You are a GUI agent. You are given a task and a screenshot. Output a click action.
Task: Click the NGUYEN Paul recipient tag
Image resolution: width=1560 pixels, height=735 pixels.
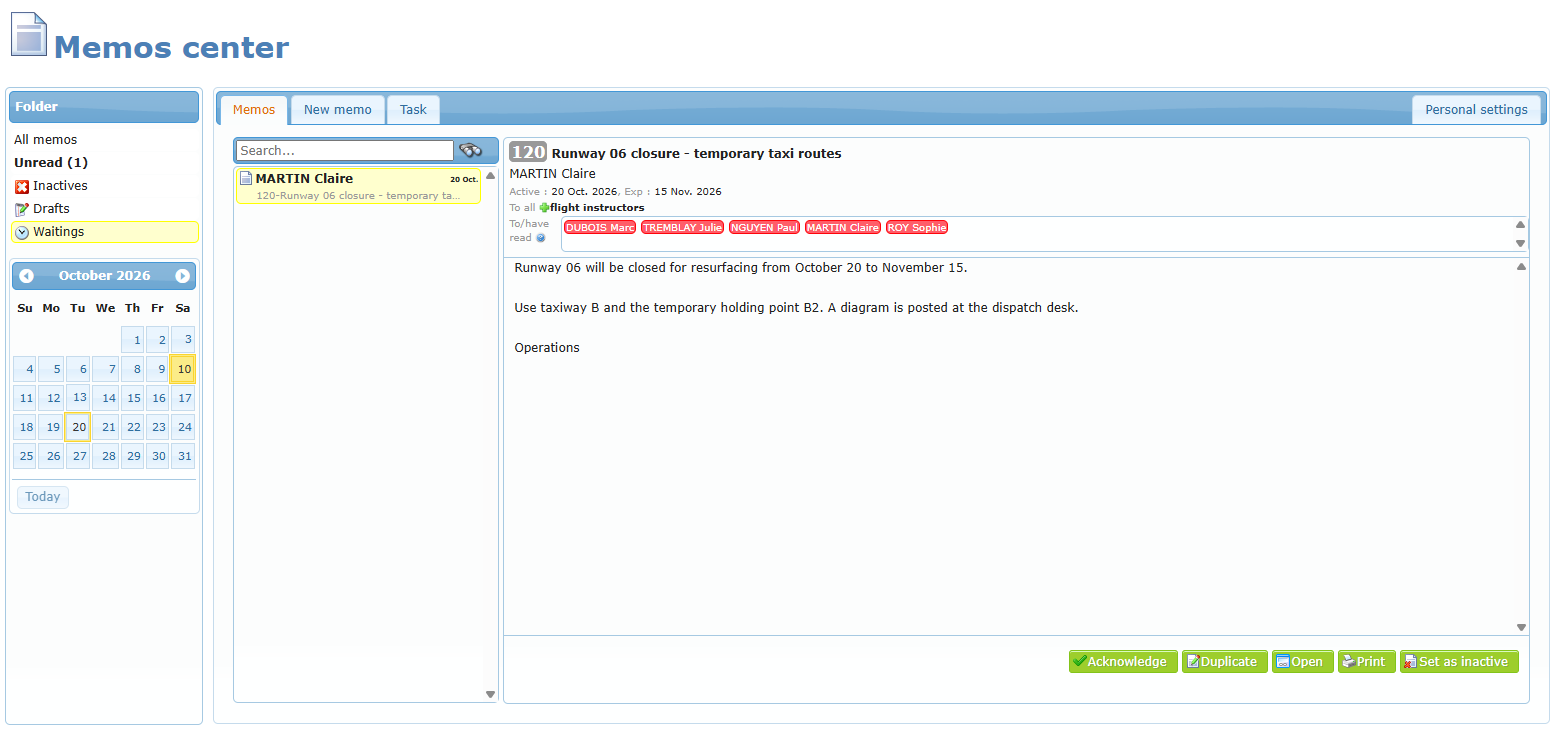[764, 228]
